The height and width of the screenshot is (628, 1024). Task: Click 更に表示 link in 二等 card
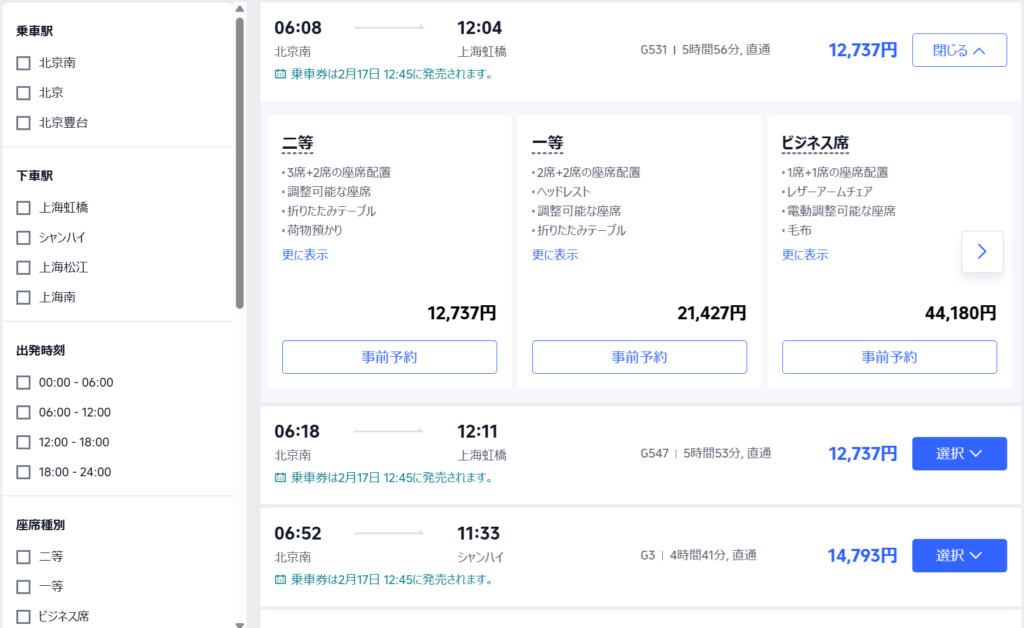click(x=305, y=255)
